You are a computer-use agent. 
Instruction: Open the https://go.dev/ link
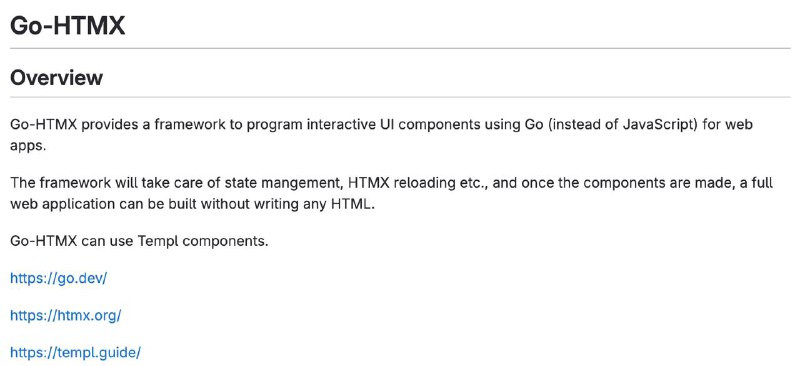point(59,278)
